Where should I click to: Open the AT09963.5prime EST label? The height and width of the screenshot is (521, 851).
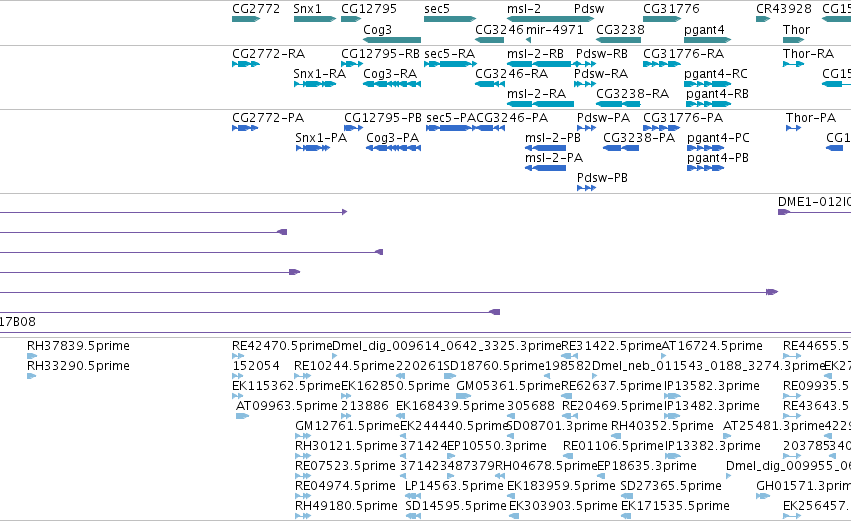[287, 406]
